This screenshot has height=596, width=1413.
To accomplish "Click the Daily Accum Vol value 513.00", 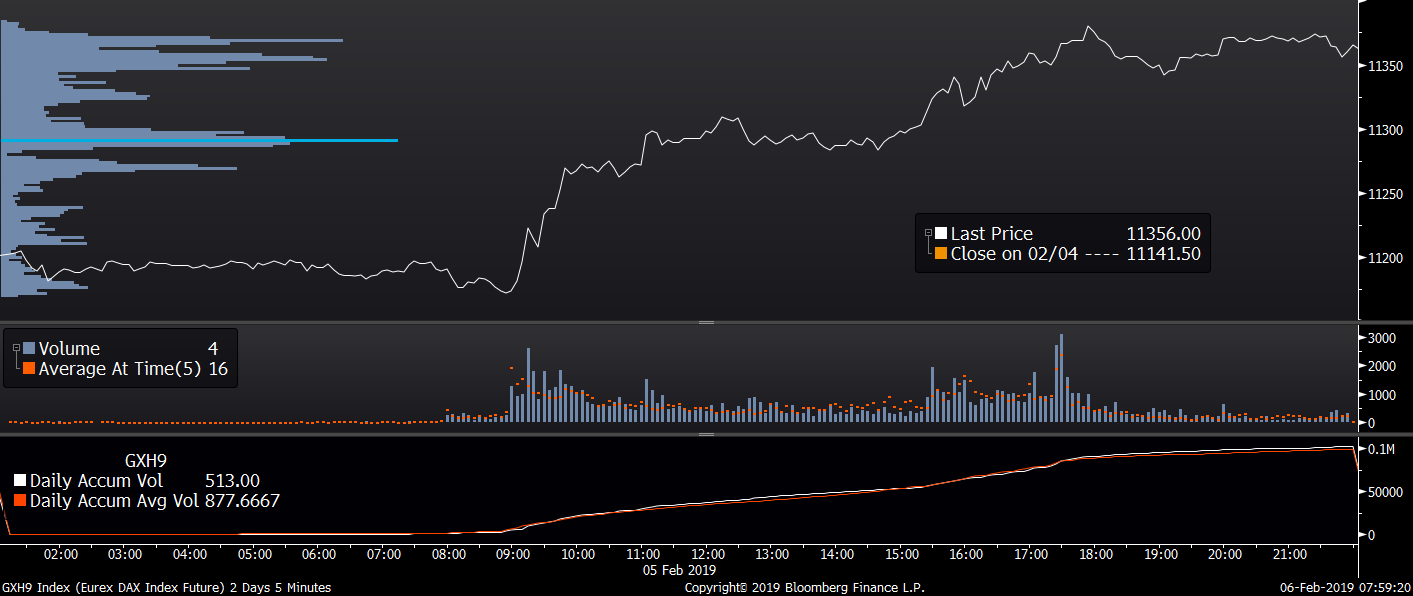I will (232, 481).
